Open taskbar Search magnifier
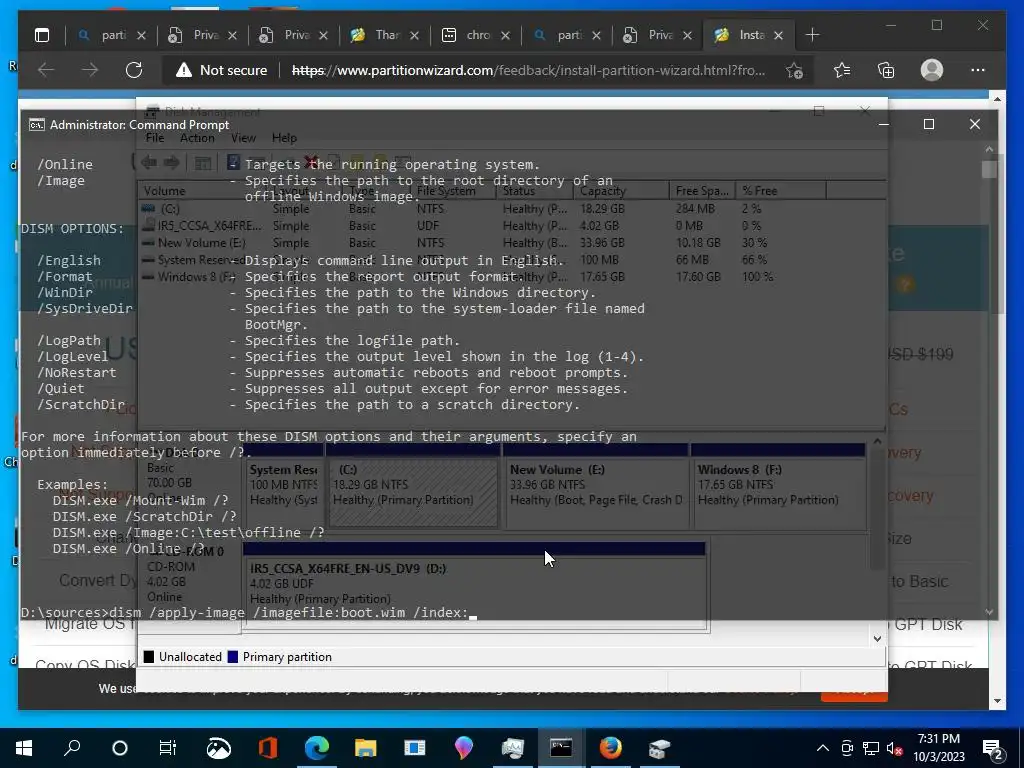This screenshot has width=1024, height=768. pyautogui.click(x=72, y=748)
